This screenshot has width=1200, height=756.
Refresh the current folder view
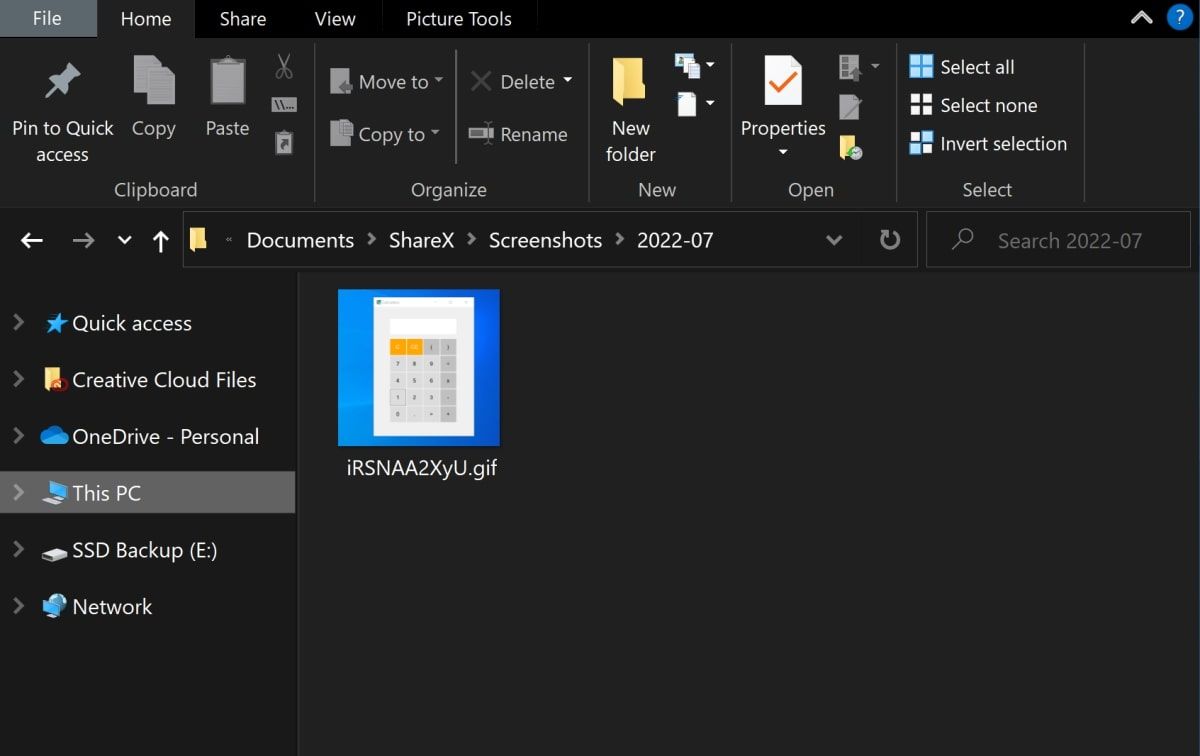[889, 240]
